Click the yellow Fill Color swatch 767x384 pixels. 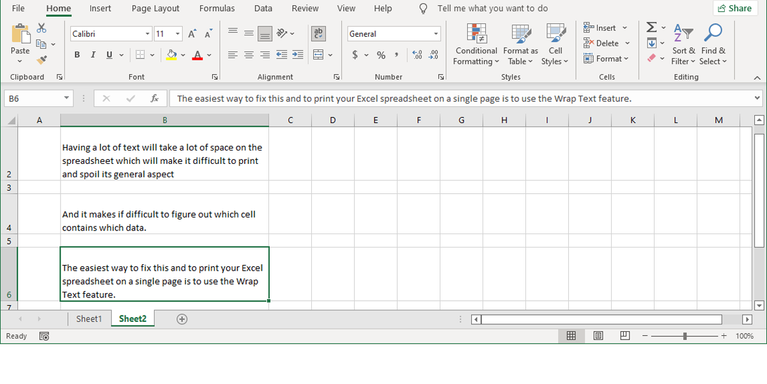tap(171, 55)
